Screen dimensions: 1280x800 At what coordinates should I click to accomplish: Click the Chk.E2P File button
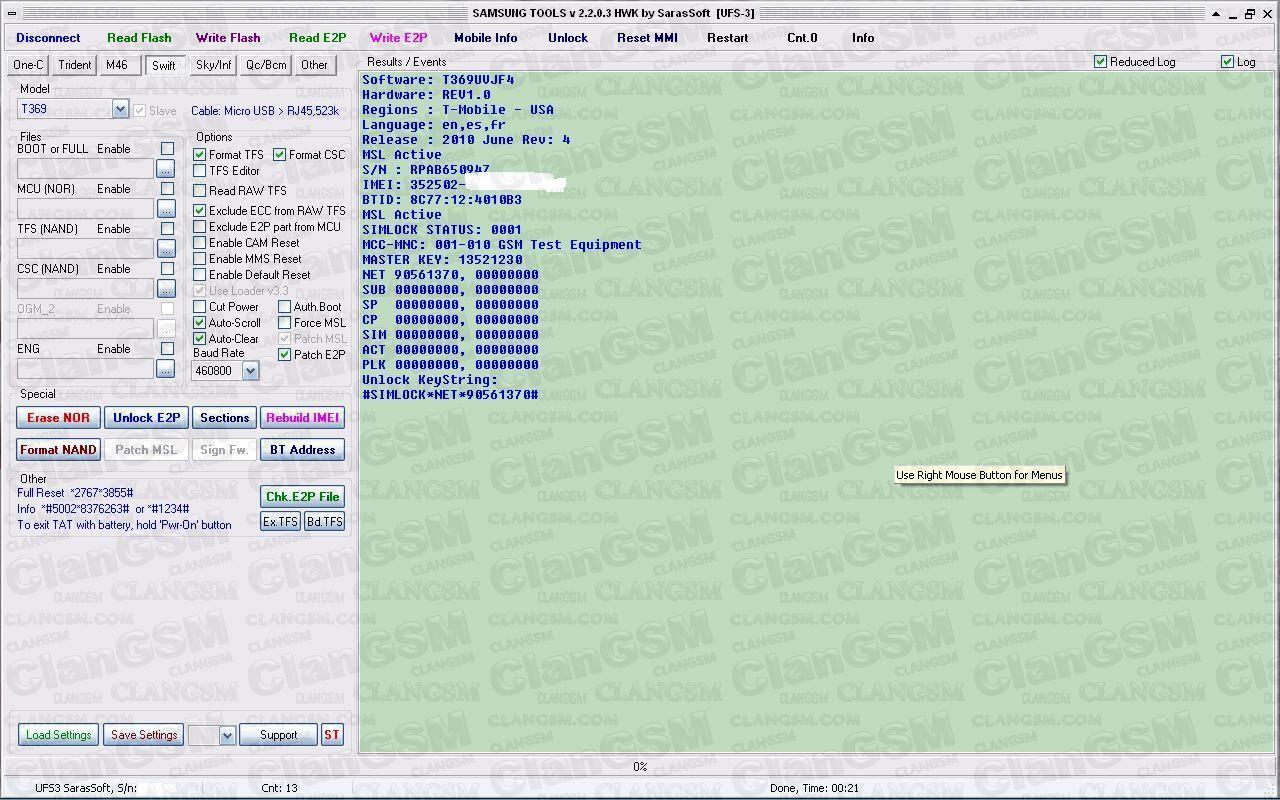click(x=302, y=497)
